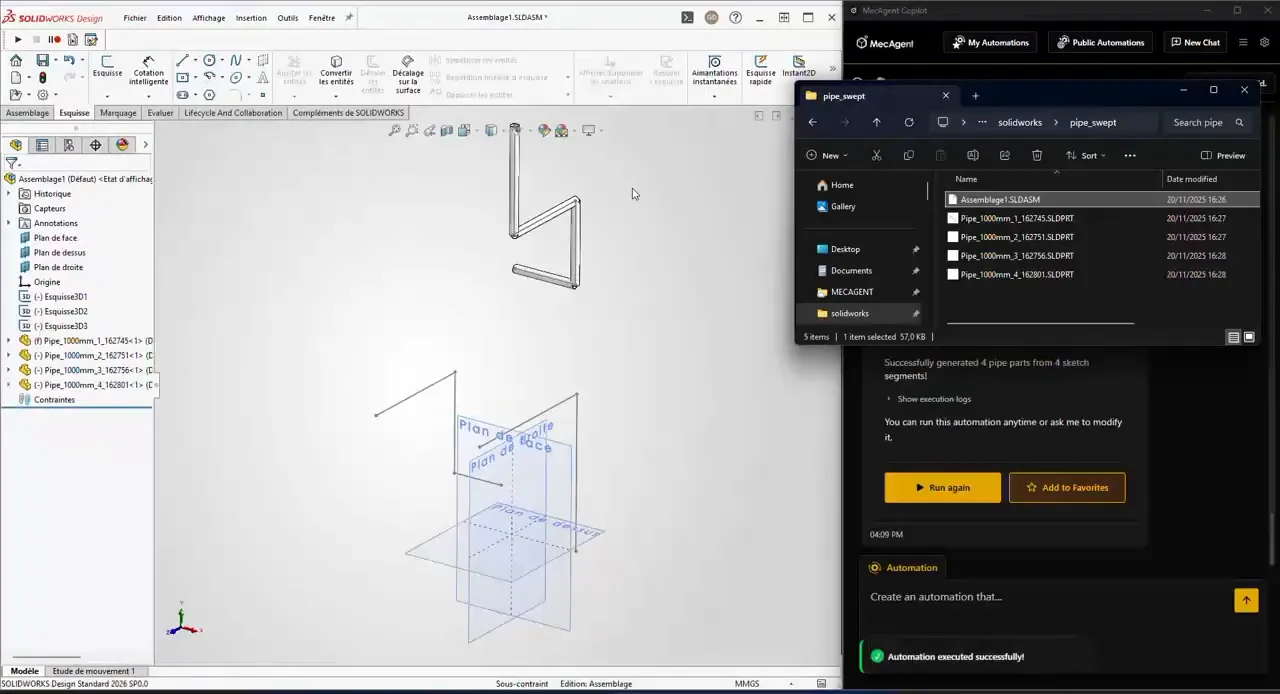Open the Esquisse tool dropdown arrow
Image resolution: width=1280 pixels, height=694 pixels.
pyautogui.click(x=107, y=96)
